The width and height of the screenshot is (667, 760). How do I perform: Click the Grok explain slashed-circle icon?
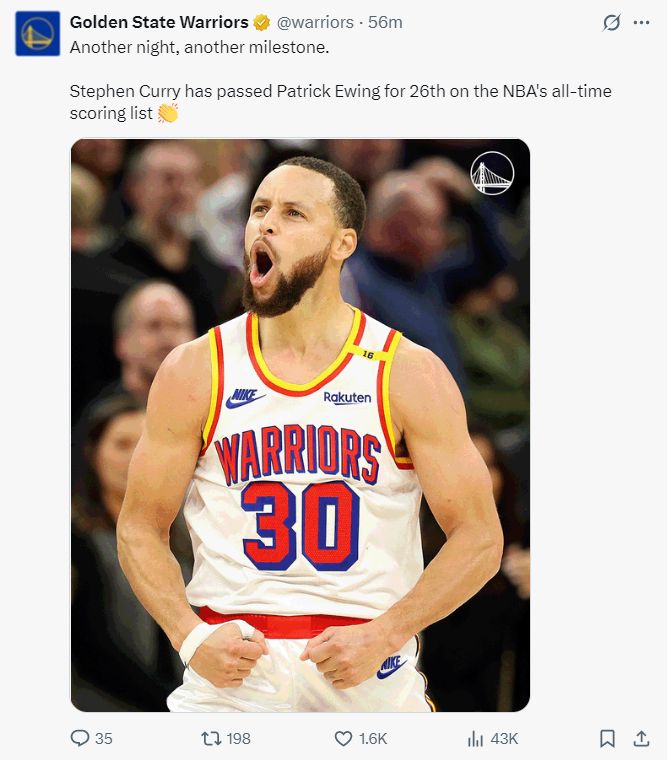pyautogui.click(x=612, y=22)
